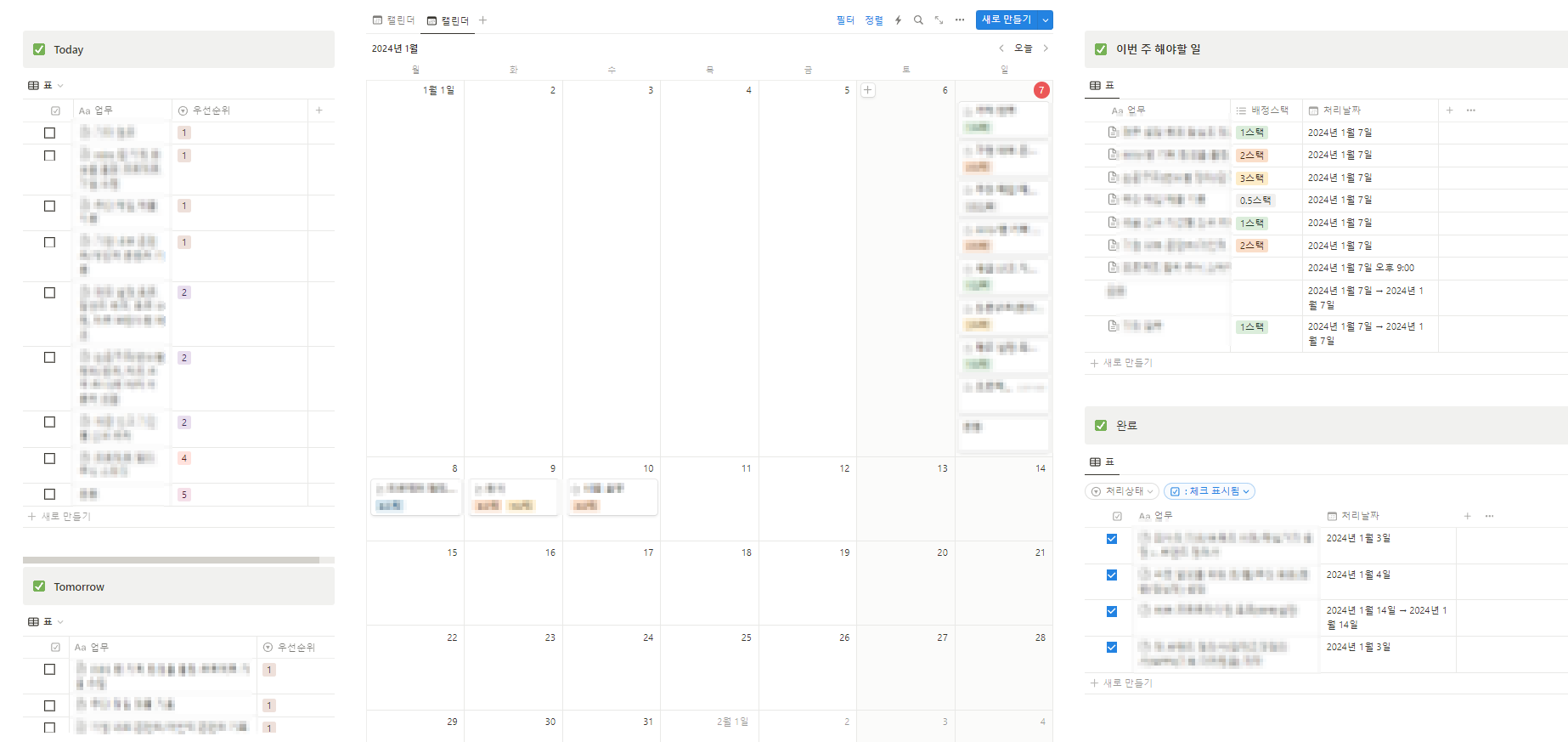Open the calendar three-dot options menu
Screen dimensions: 1568x742
[960, 20]
